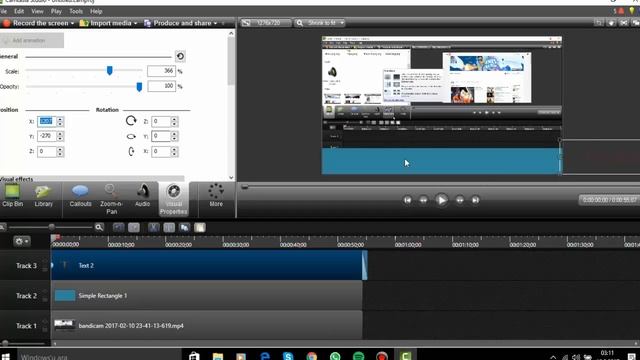Reset the General visual properties
The height and width of the screenshot is (360, 640).
tap(180, 56)
